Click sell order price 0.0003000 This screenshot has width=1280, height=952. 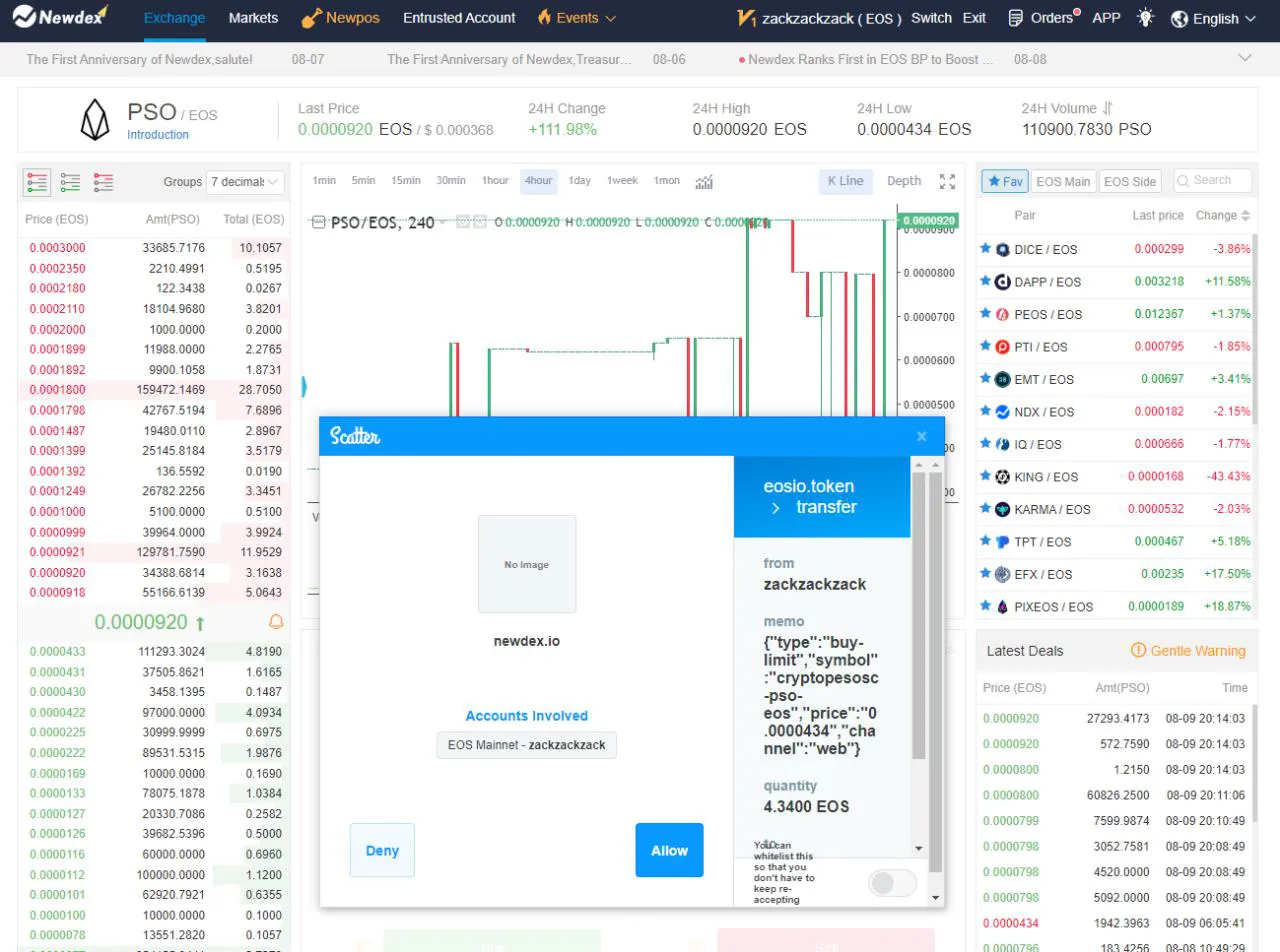[57, 248]
